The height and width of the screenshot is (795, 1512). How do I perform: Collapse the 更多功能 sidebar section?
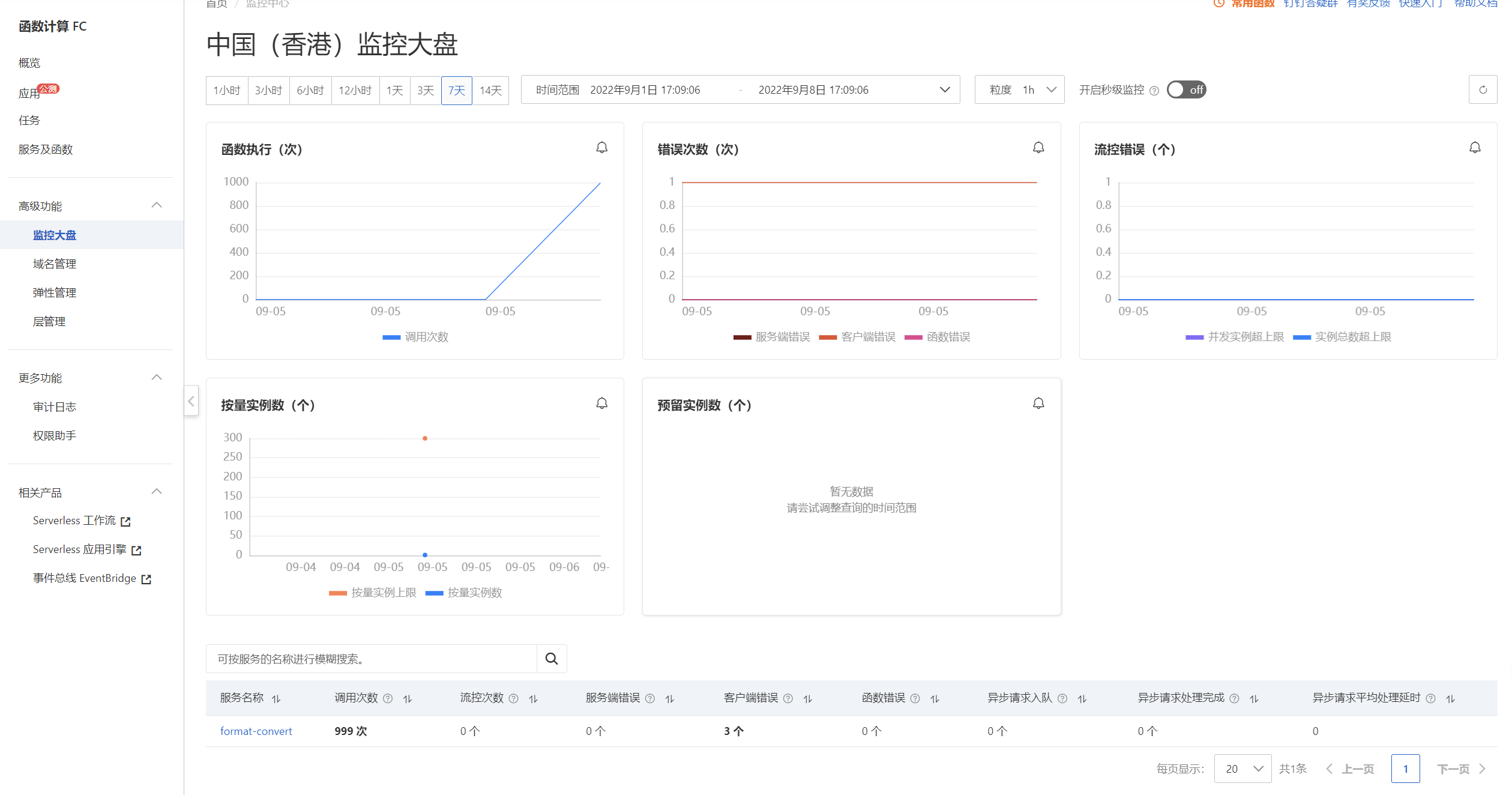[157, 378]
